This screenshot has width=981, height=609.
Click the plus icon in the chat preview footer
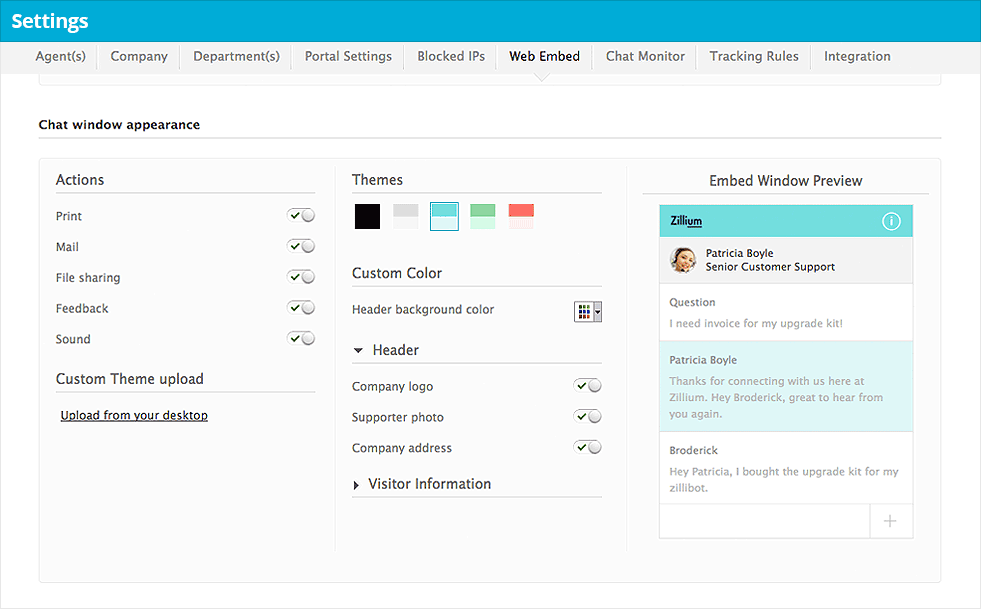pyautogui.click(x=890, y=520)
